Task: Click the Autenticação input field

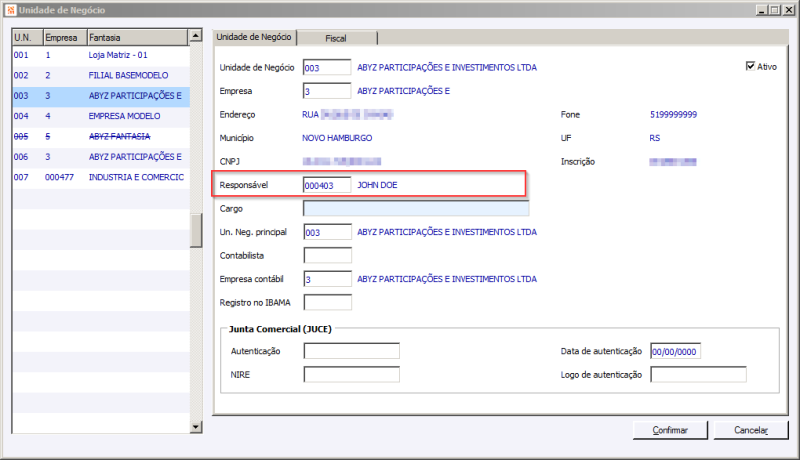Action: [x=352, y=351]
